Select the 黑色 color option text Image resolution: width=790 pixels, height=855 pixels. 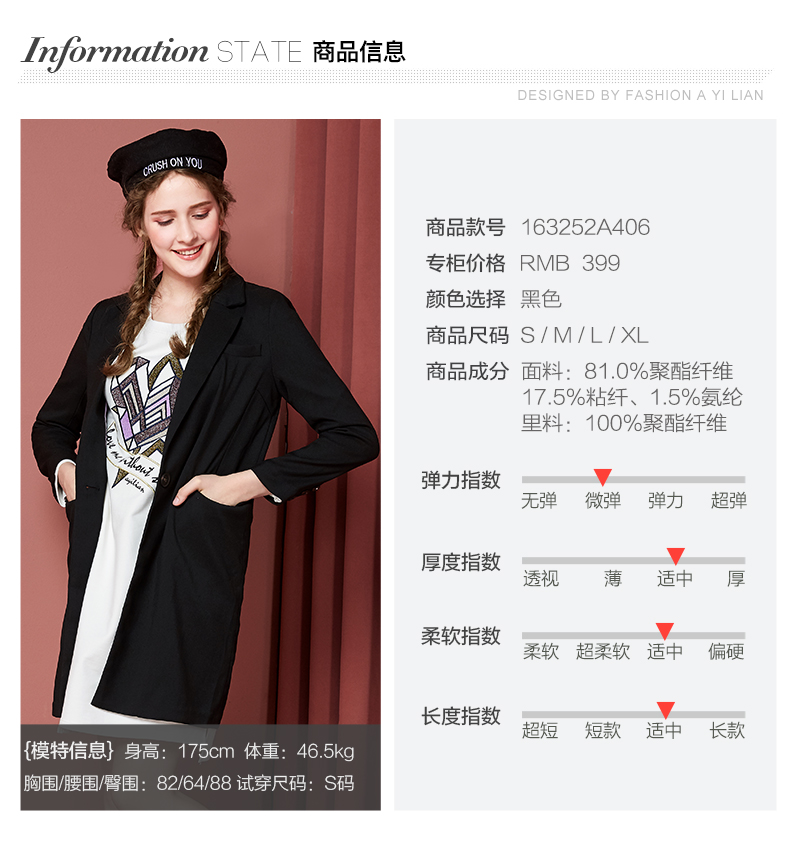[x=541, y=299]
